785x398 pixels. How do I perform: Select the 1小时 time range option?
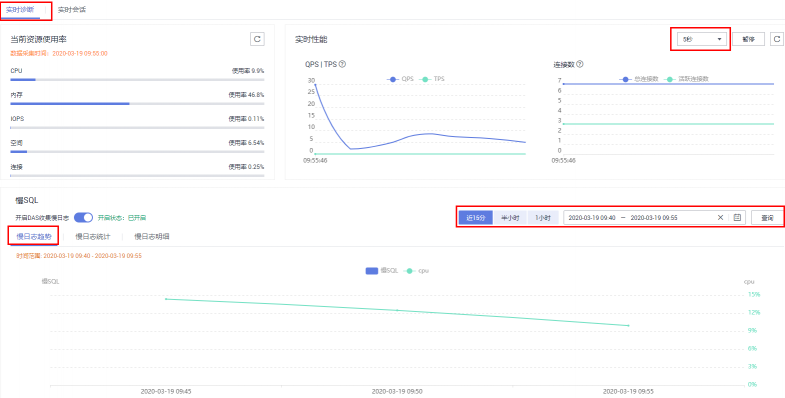pyautogui.click(x=543, y=218)
